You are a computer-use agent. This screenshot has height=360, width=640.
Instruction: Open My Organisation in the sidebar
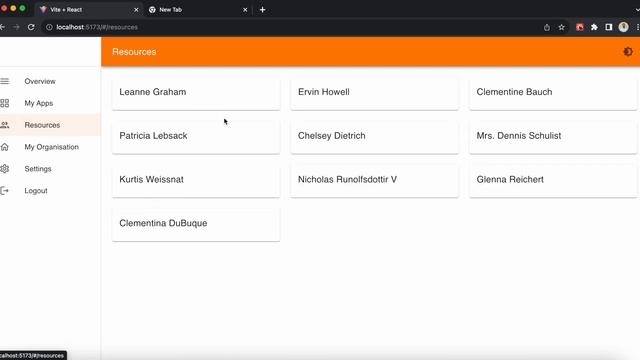pos(49,147)
